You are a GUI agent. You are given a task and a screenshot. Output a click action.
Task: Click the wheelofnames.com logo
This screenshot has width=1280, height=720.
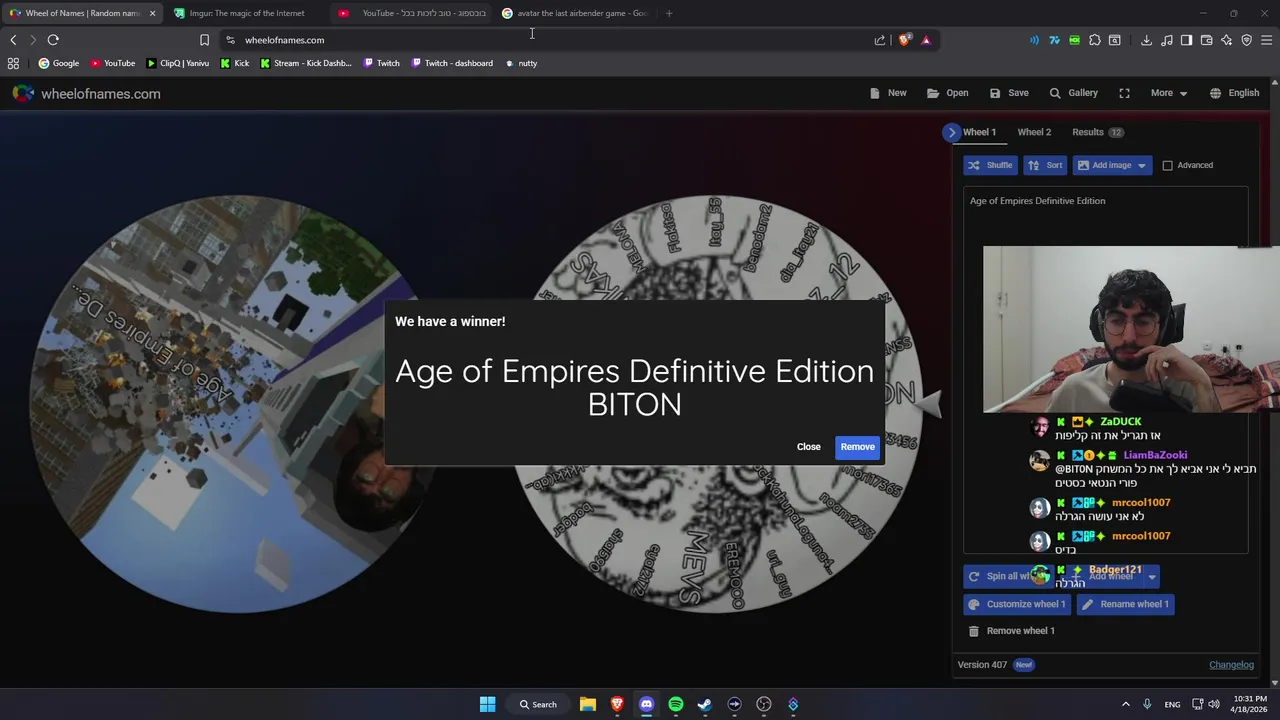[86, 93]
